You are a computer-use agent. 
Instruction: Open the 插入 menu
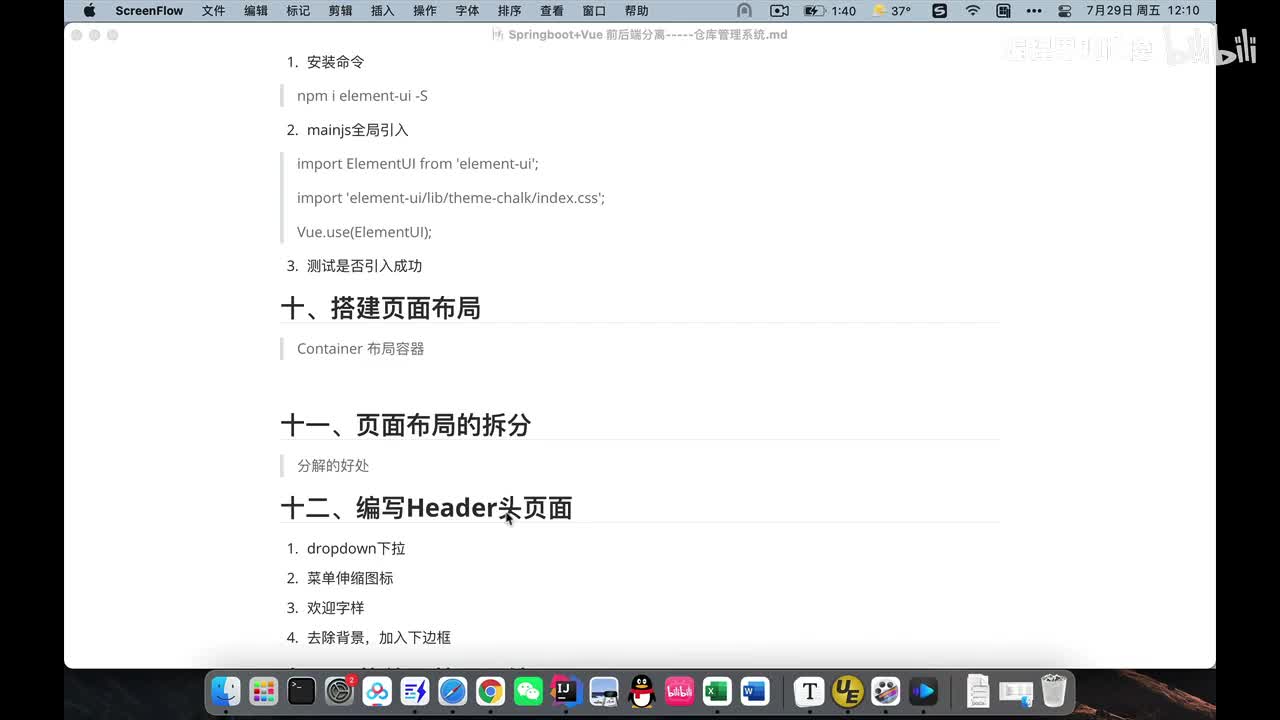coord(382,11)
